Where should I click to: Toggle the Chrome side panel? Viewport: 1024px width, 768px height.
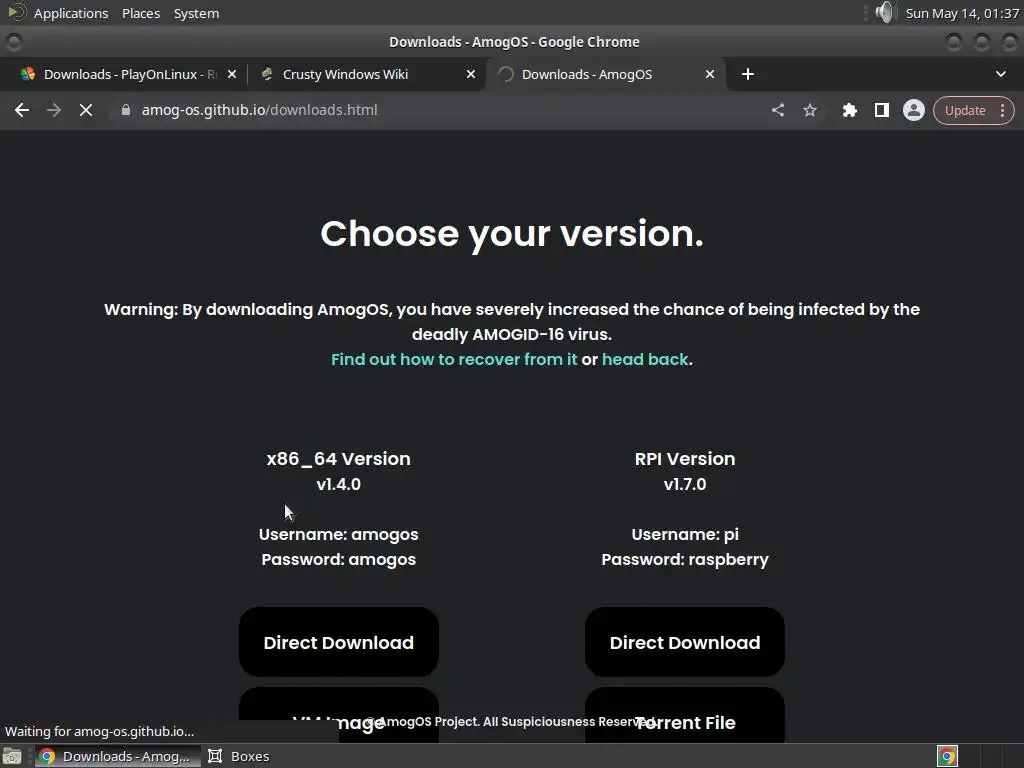tap(882, 110)
